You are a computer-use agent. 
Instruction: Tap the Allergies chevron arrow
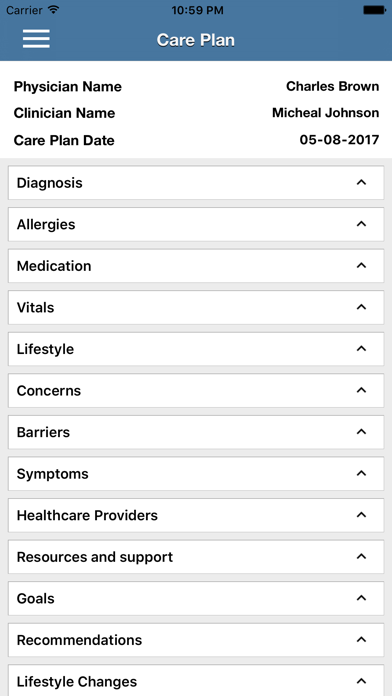pyautogui.click(x=361, y=224)
